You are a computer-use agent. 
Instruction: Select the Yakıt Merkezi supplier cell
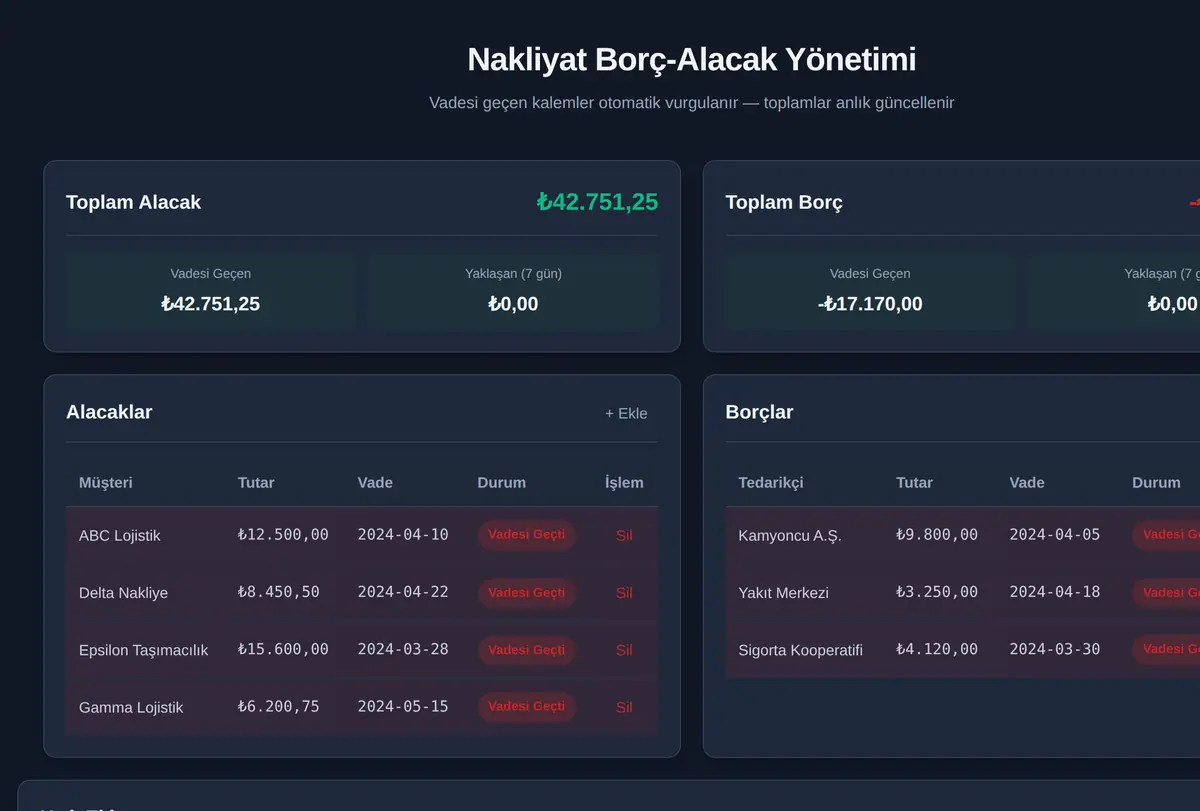(783, 592)
